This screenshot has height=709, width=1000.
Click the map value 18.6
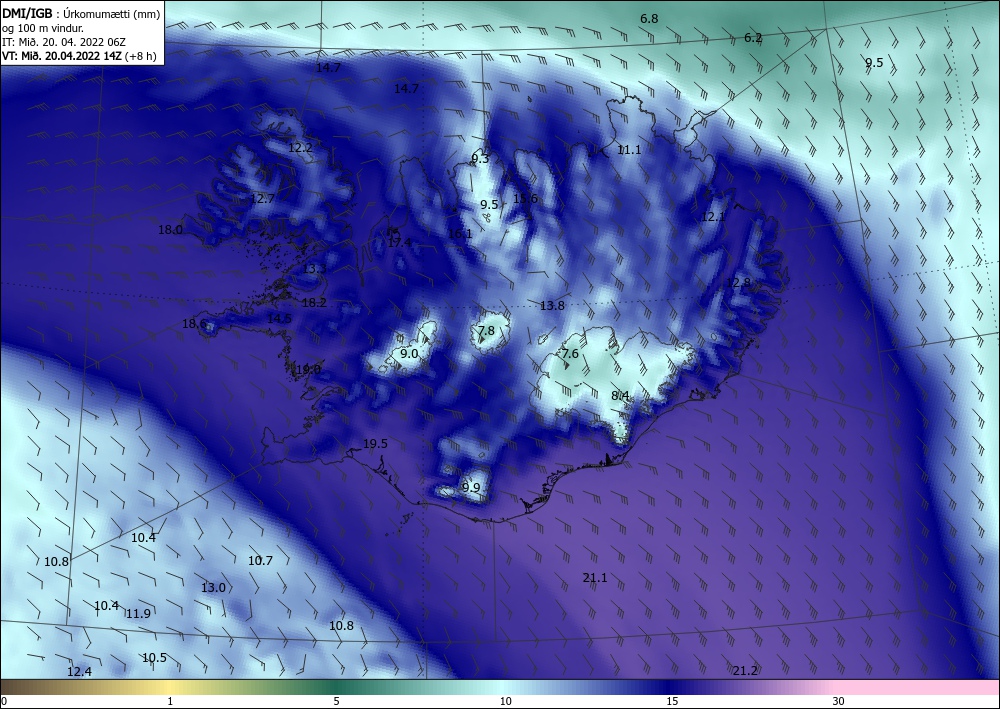pyautogui.click(x=195, y=324)
